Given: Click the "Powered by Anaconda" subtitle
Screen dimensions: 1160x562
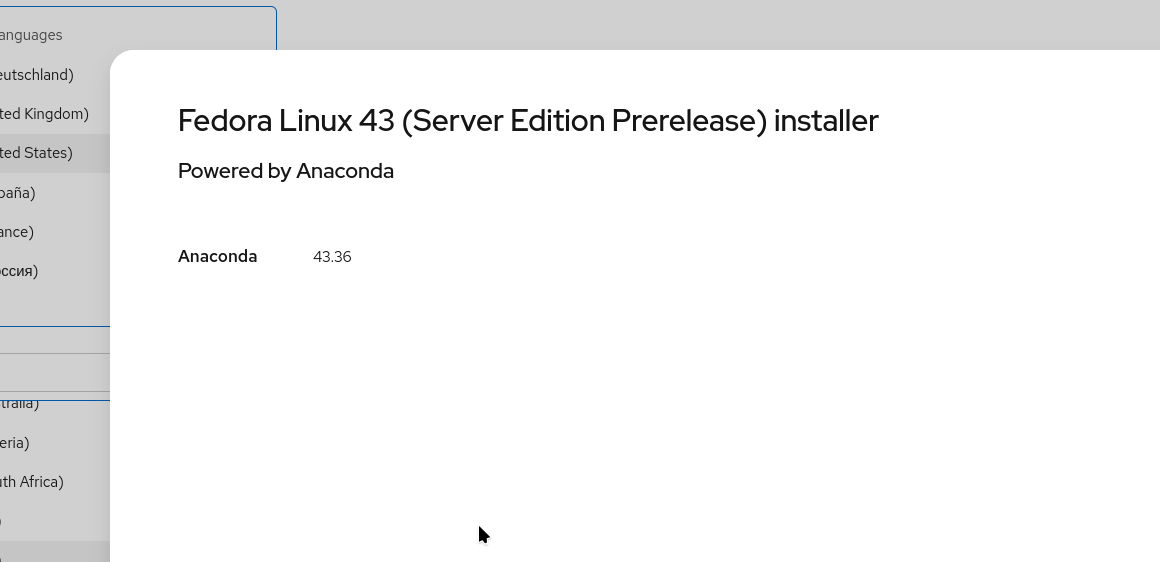Looking at the screenshot, I should pyautogui.click(x=286, y=171).
